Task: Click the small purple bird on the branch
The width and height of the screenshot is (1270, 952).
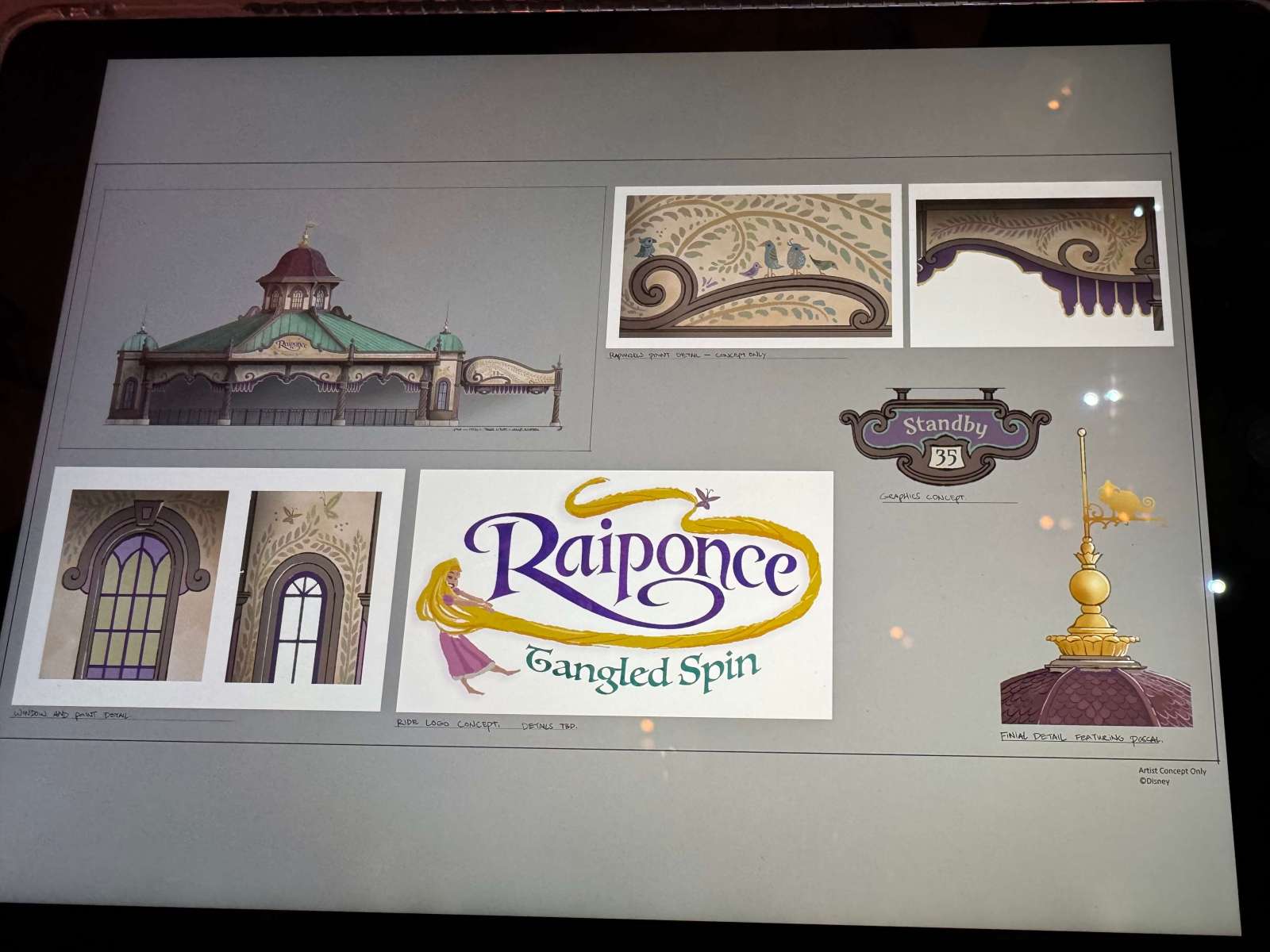Action: (749, 271)
